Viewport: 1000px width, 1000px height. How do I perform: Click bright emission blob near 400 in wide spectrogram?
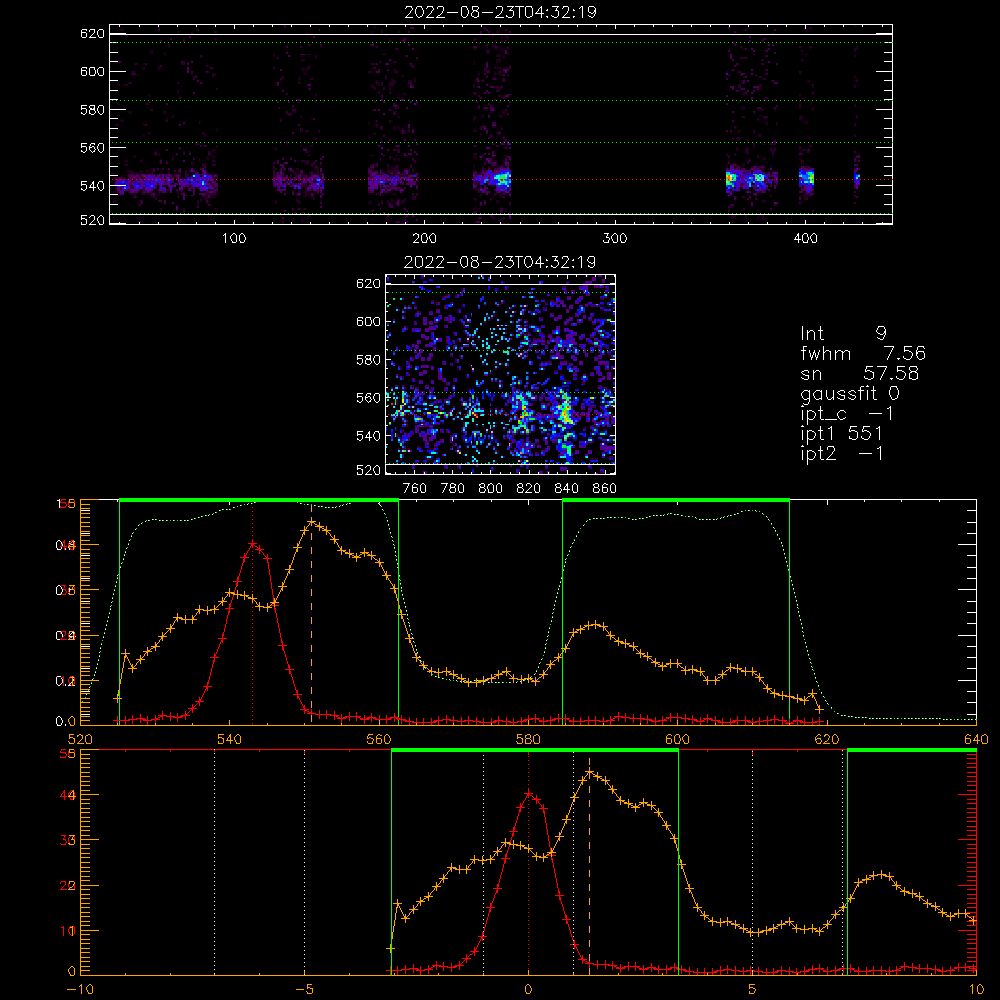click(x=807, y=178)
